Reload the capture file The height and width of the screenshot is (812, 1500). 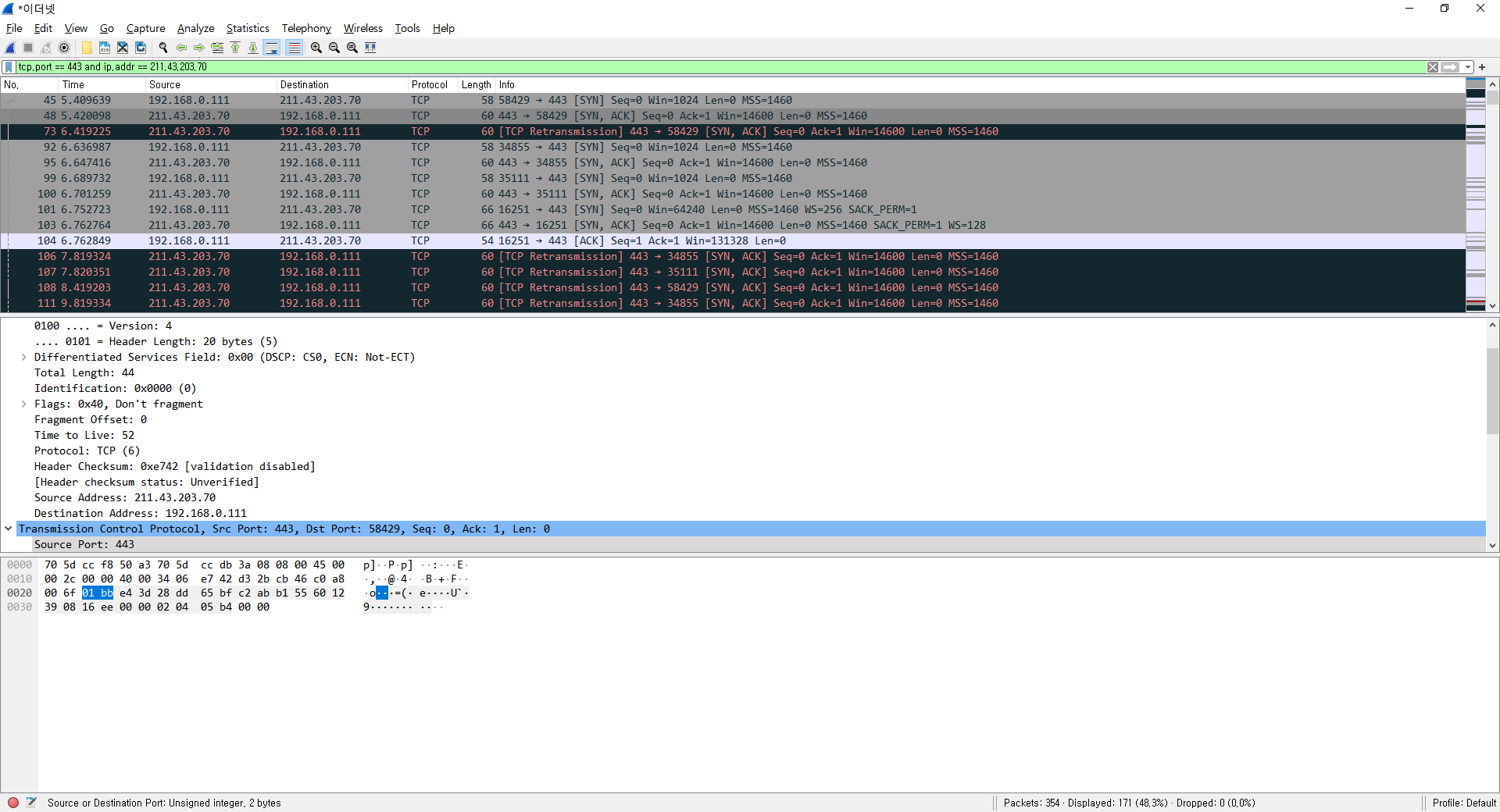[x=141, y=48]
